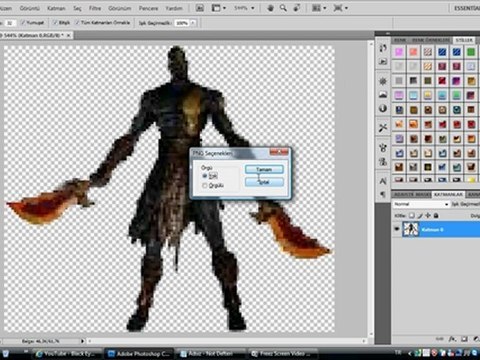Image resolution: width=480 pixels, height=360 pixels.
Task: Open the Paragraph panel dock icon
Action: click(383, 194)
